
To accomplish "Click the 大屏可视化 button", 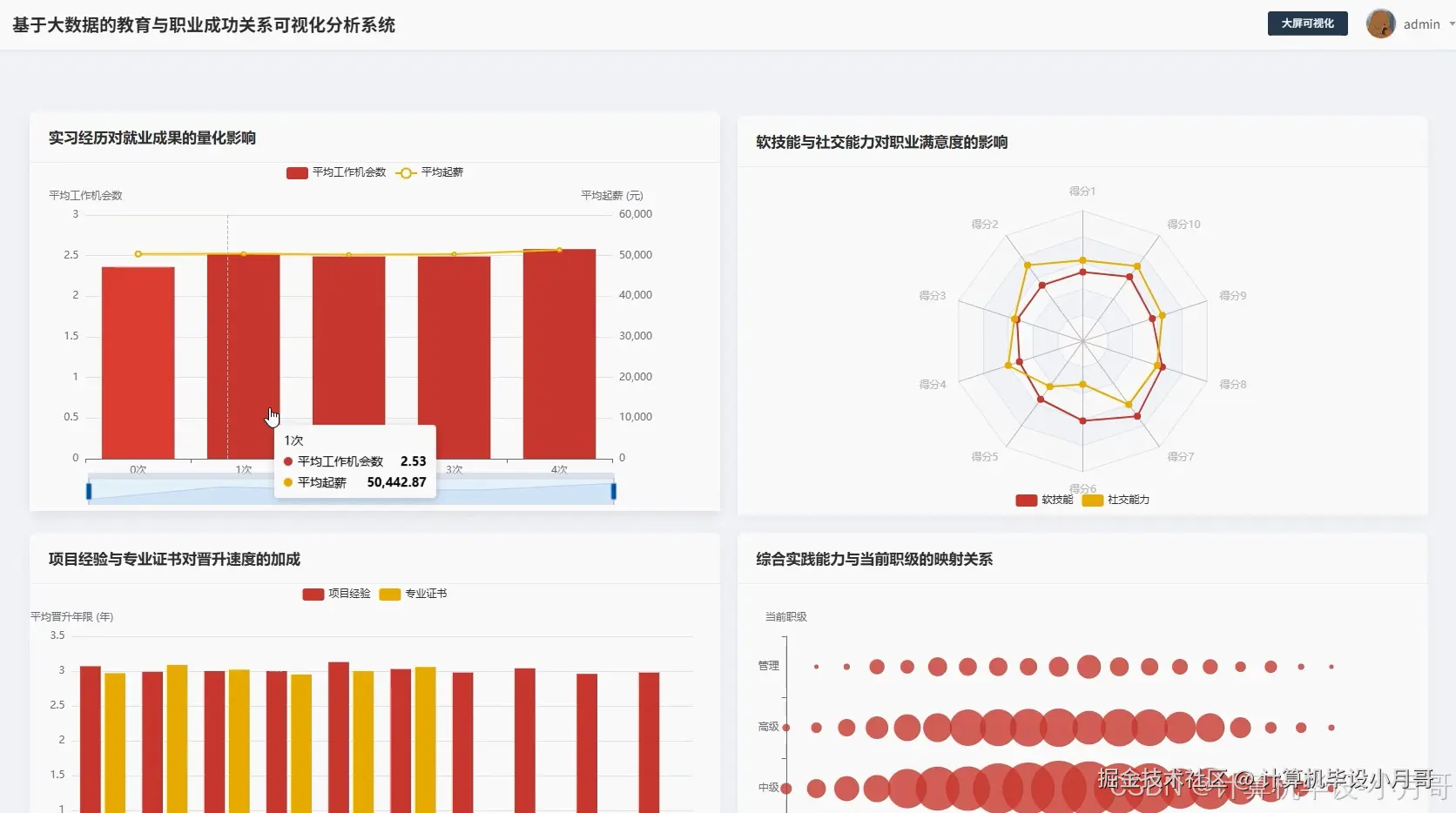I will (x=1307, y=24).
